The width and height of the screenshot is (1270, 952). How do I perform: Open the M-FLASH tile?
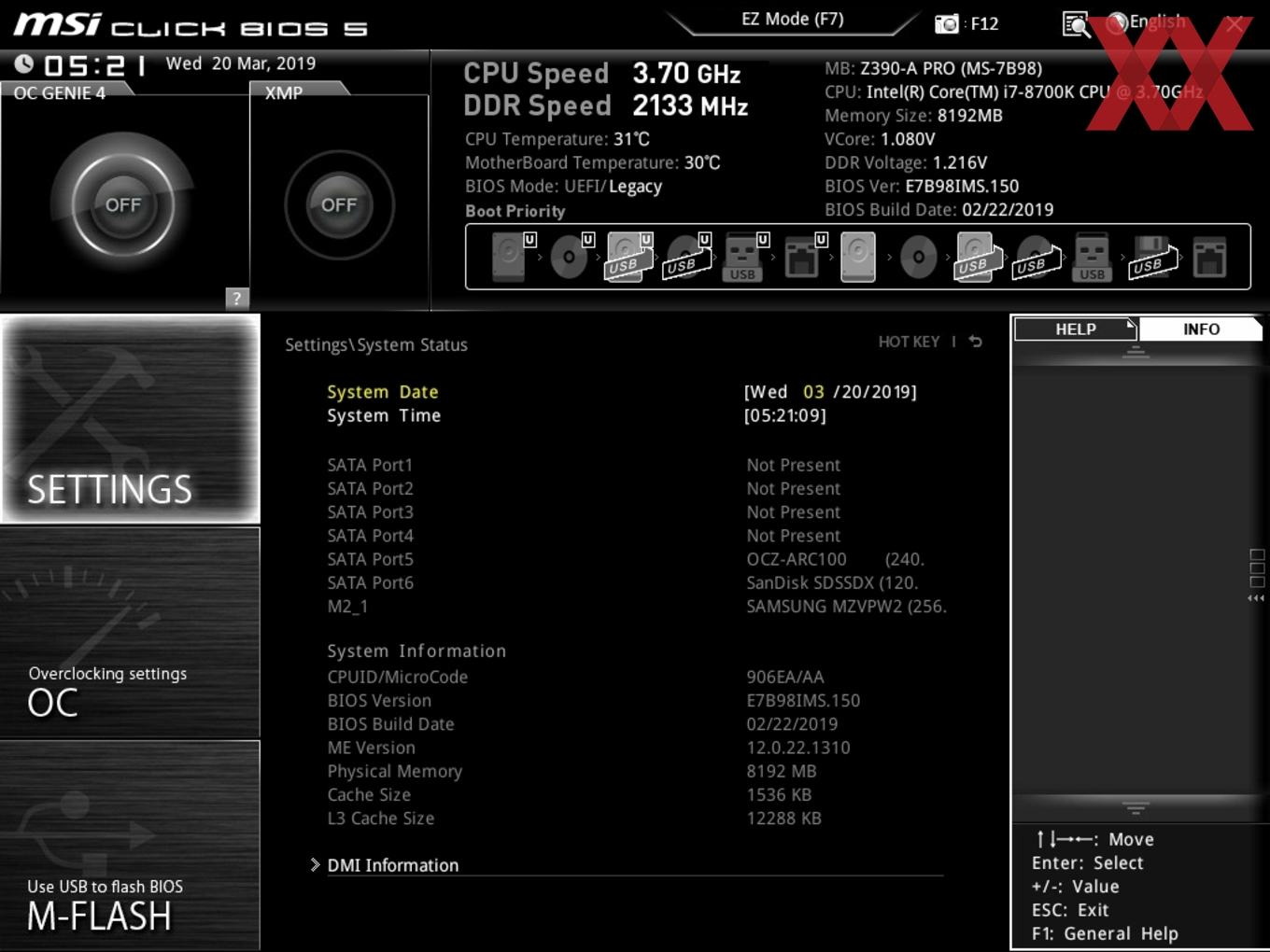tap(131, 845)
